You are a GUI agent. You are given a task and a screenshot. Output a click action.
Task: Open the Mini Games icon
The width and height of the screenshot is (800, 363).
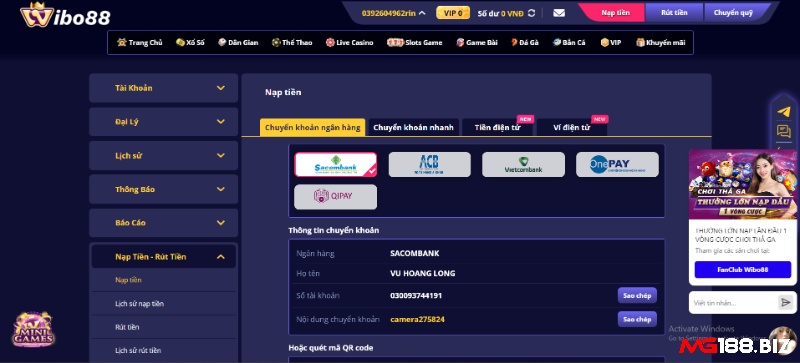33,330
